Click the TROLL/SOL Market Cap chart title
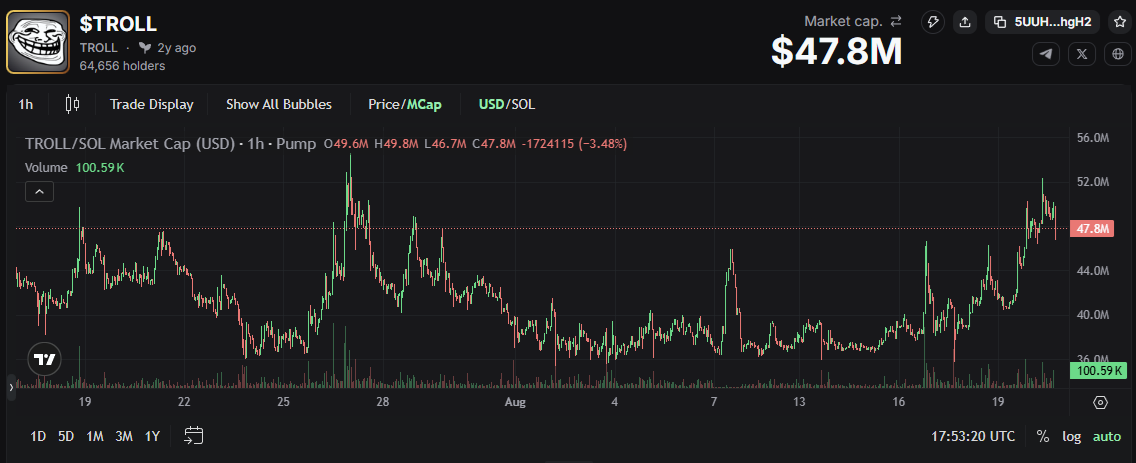The image size is (1136, 463). coord(170,143)
